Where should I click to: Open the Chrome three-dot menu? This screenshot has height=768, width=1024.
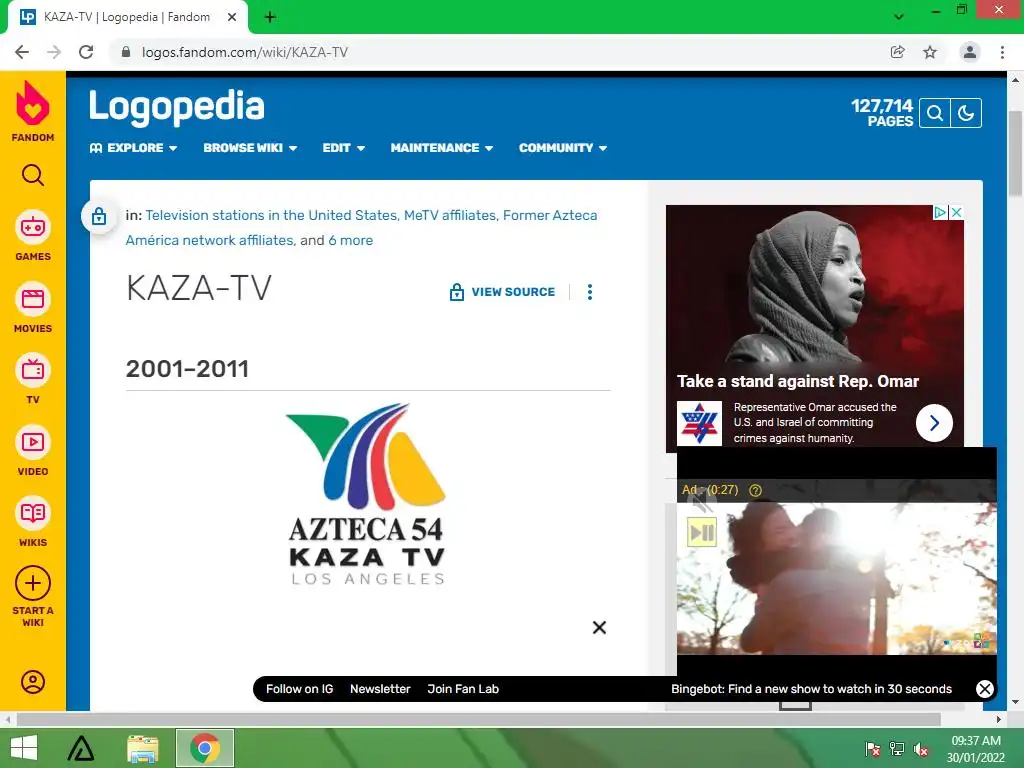tap(1002, 52)
